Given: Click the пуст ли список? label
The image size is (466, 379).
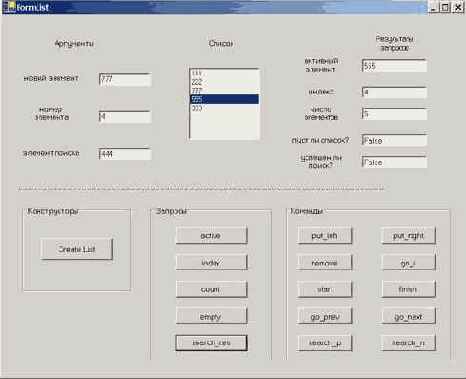Looking at the screenshot, I should 320,140.
